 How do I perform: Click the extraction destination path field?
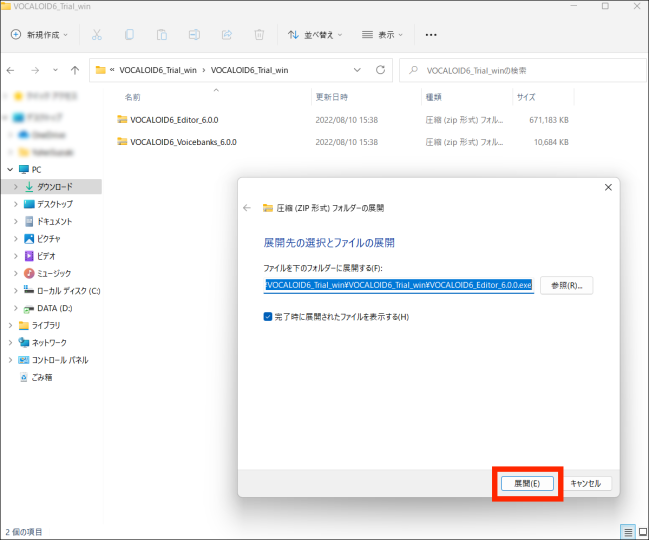[x=398, y=285]
